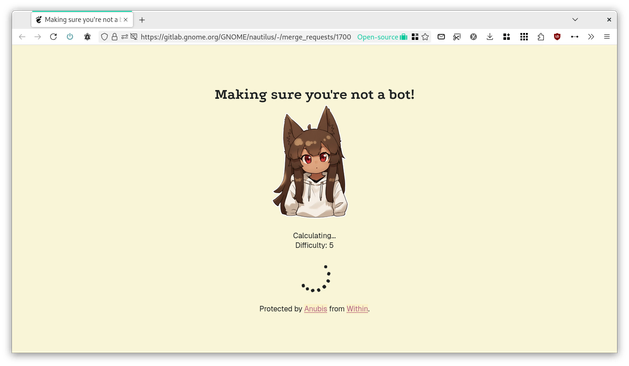This screenshot has width=629, height=366.
Task: Show more tools overflow chevrons
Action: pyautogui.click(x=591, y=37)
